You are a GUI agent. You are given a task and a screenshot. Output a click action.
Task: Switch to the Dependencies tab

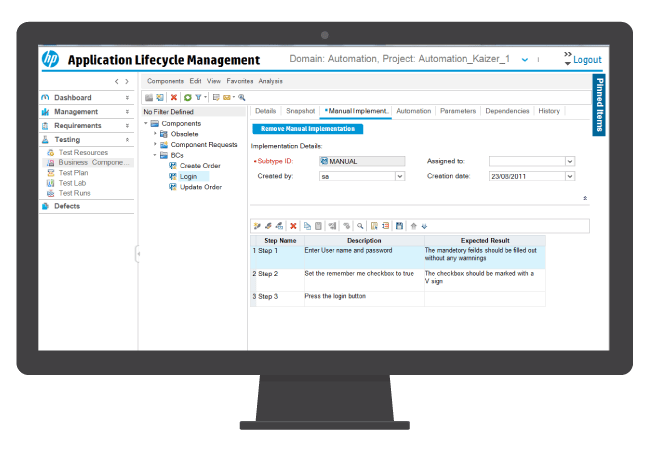click(x=507, y=111)
